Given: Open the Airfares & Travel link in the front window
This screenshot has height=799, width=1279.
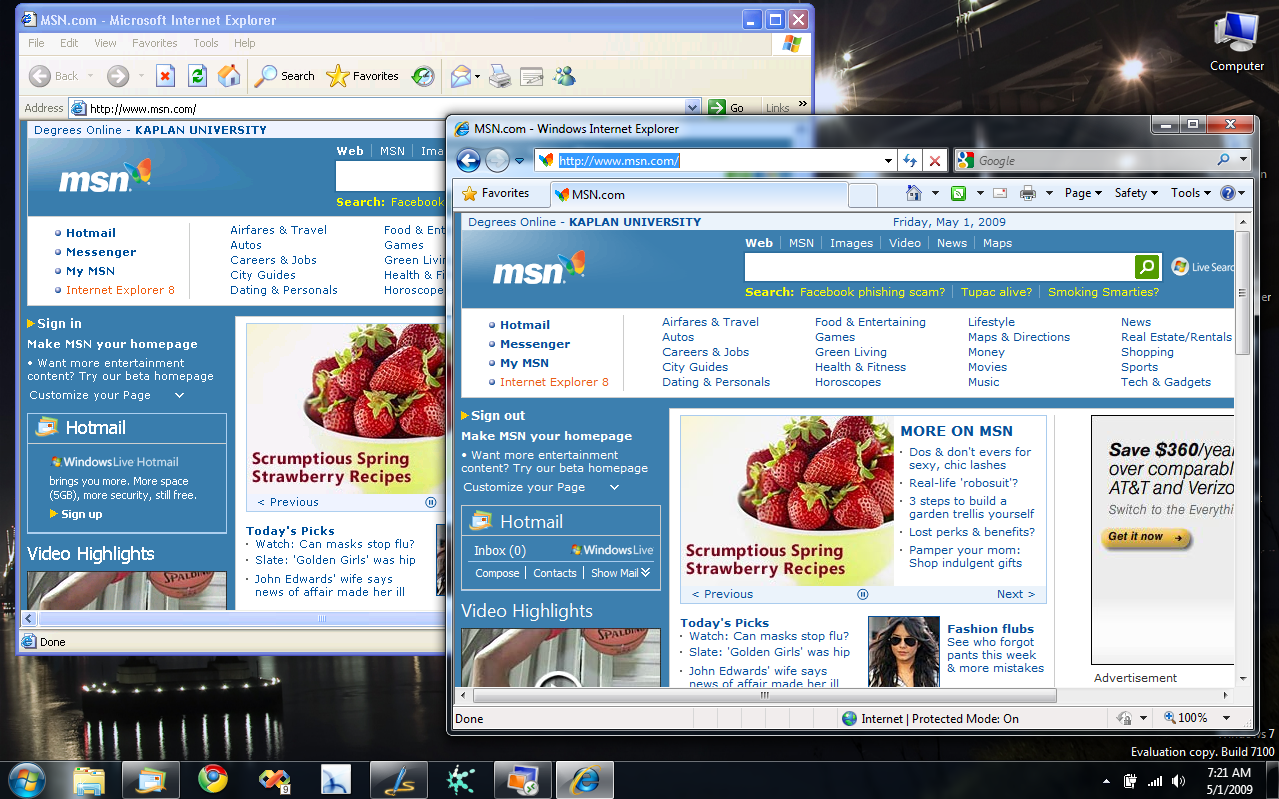Looking at the screenshot, I should [x=710, y=322].
